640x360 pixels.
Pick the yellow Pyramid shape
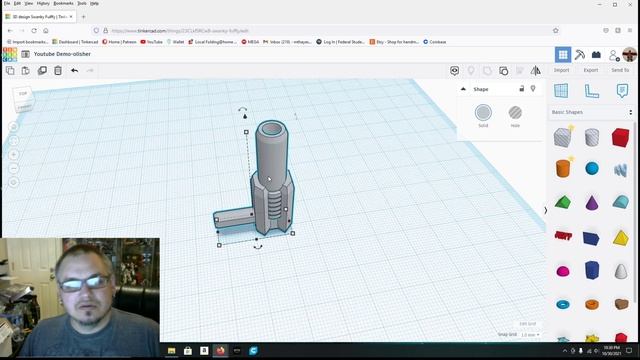(620, 238)
